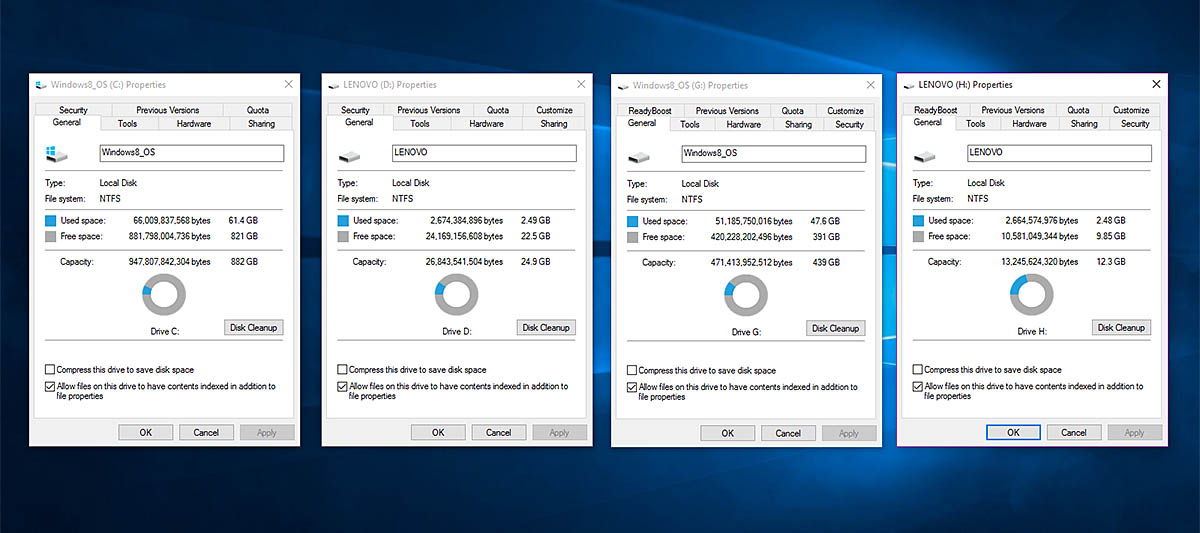Uncheck content indexing in C: Properties
The width and height of the screenshot is (1200, 533).
(50, 386)
